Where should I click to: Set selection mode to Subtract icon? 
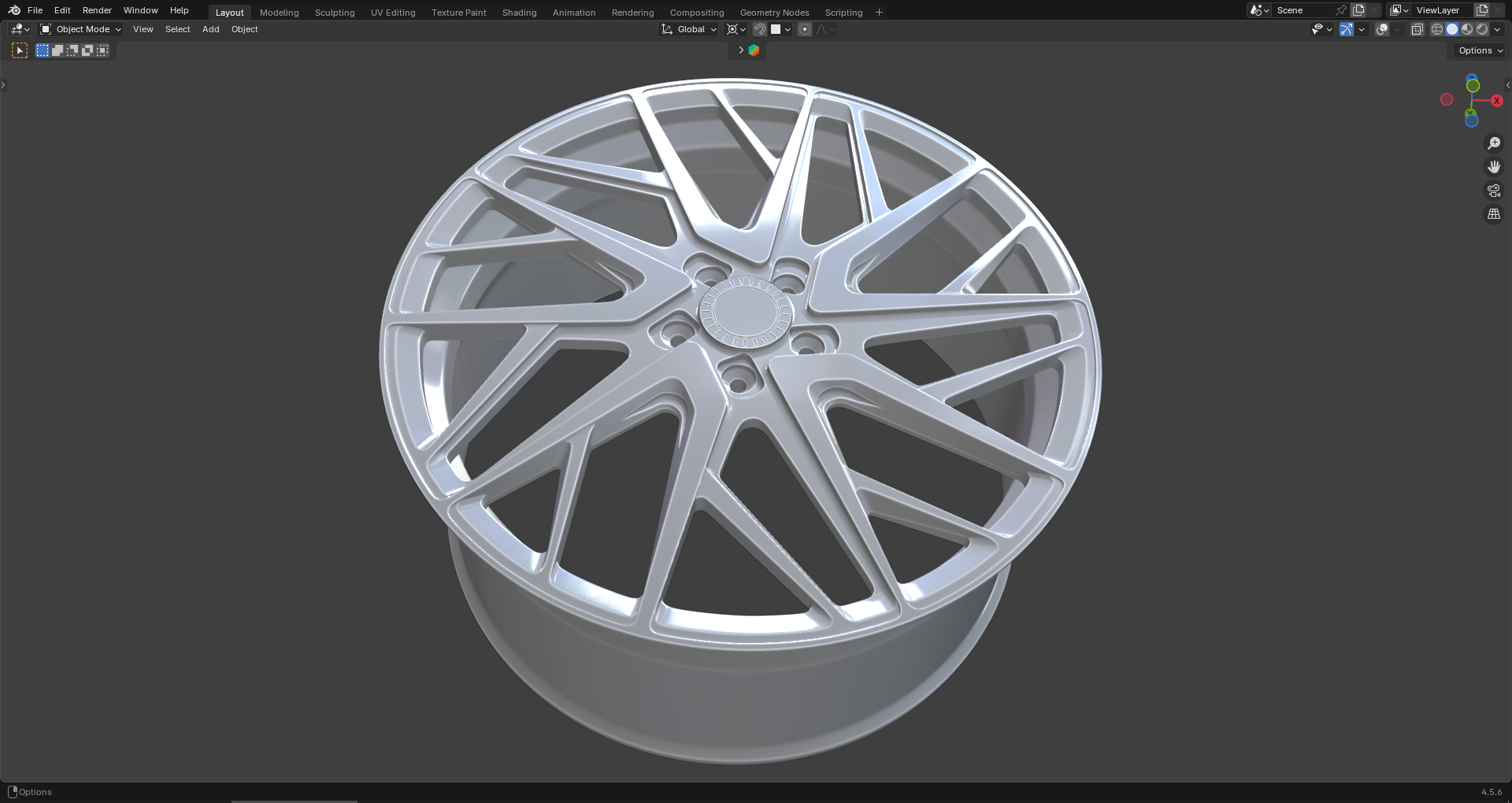(x=72, y=50)
